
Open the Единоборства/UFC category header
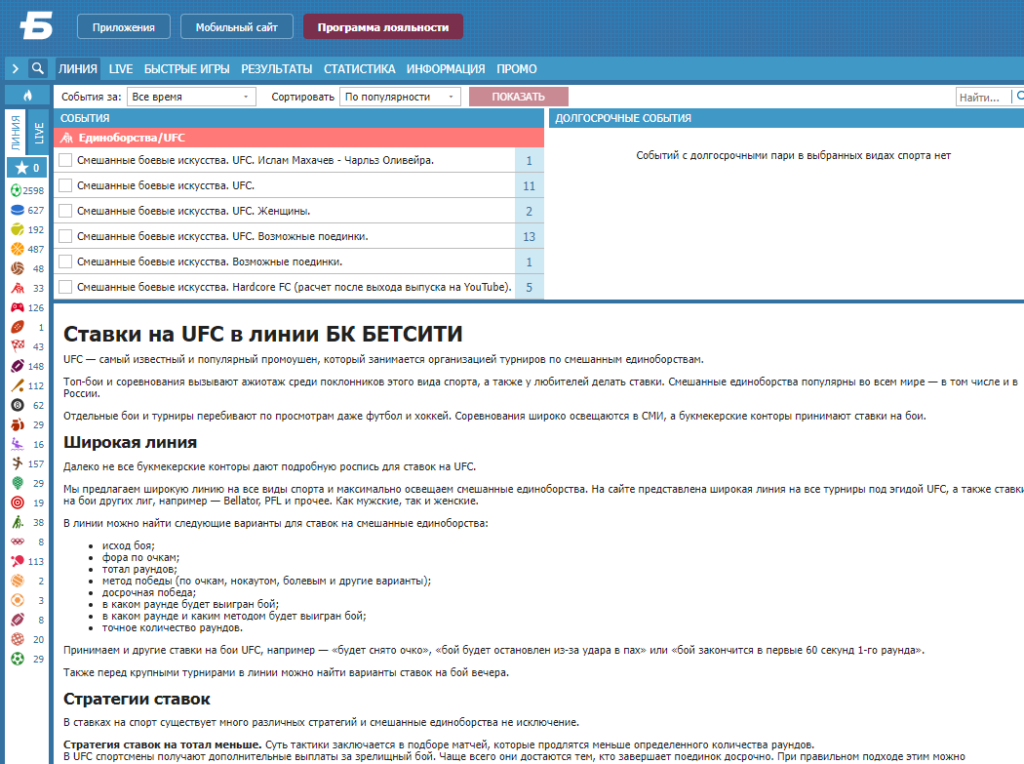(299, 138)
